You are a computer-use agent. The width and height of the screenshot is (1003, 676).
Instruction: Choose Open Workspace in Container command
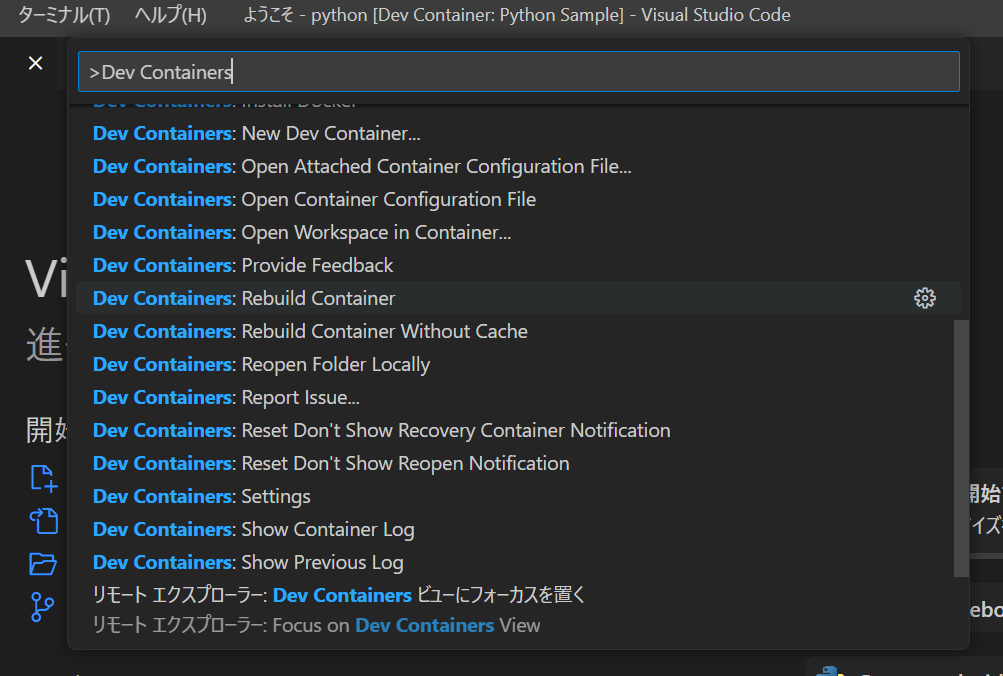tap(518, 232)
